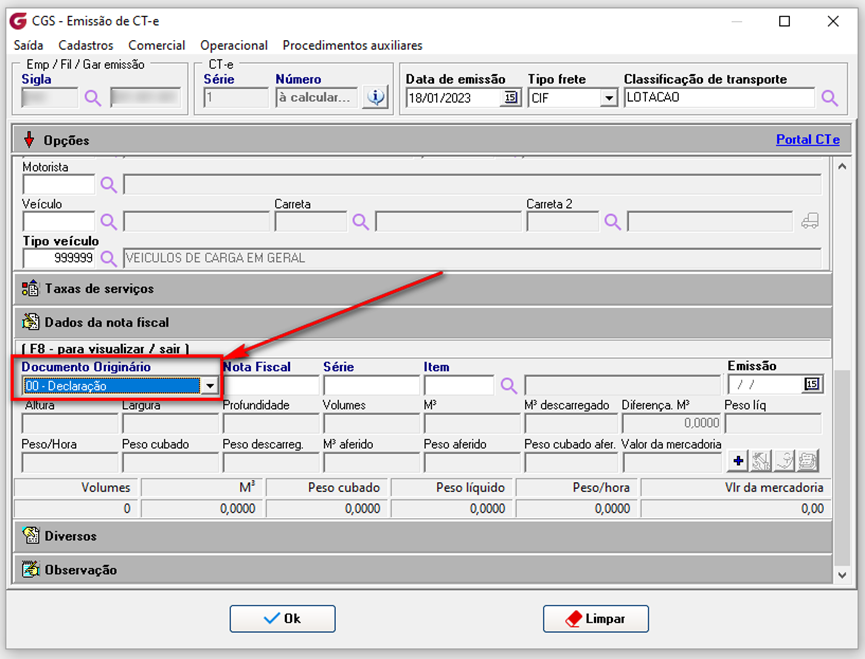Open the Cadastros menu
This screenshot has height=659, width=865.
86,45
